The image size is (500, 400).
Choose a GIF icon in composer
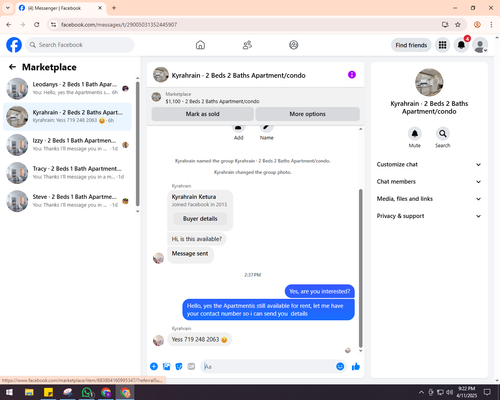coord(191,367)
